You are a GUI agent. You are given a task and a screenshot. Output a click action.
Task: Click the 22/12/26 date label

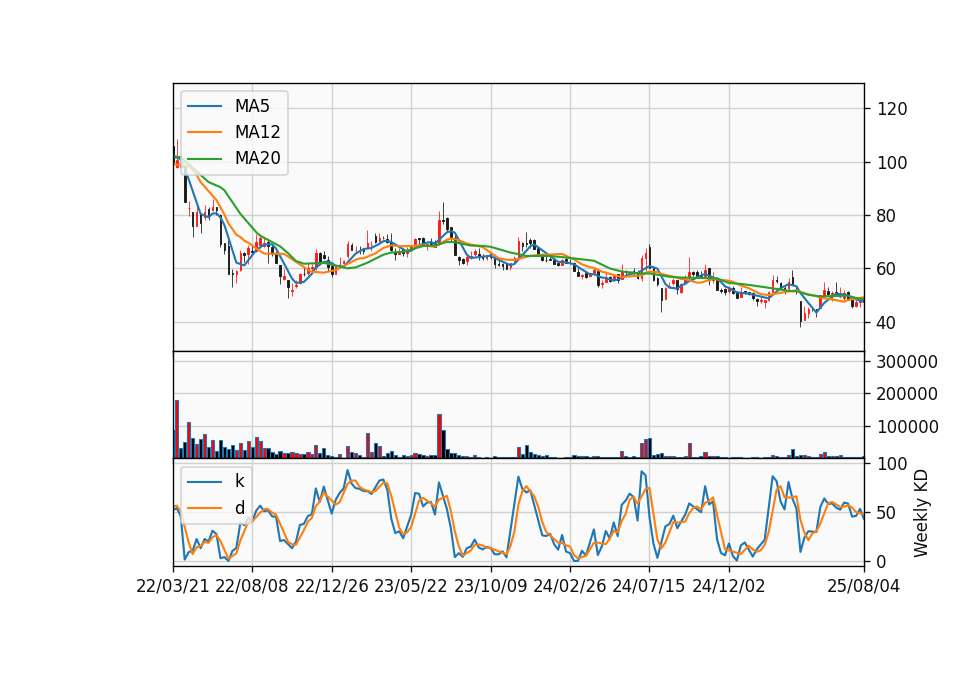pos(332,586)
